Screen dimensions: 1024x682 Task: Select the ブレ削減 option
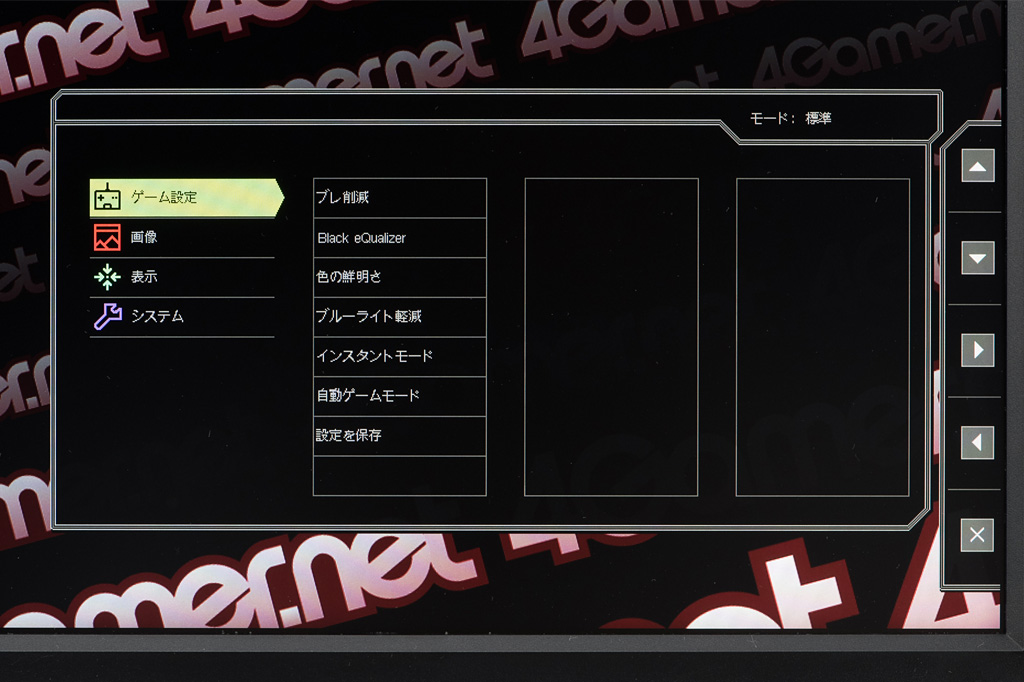[x=400, y=198]
